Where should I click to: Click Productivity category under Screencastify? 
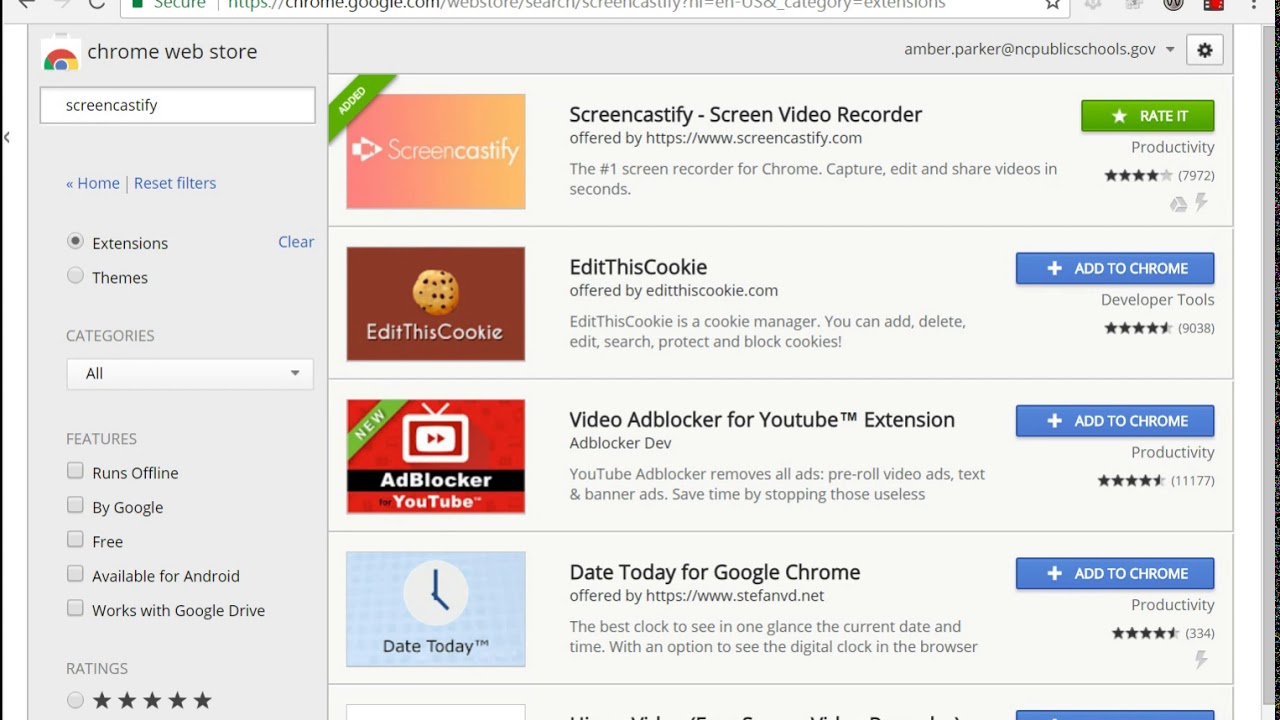tap(1173, 147)
